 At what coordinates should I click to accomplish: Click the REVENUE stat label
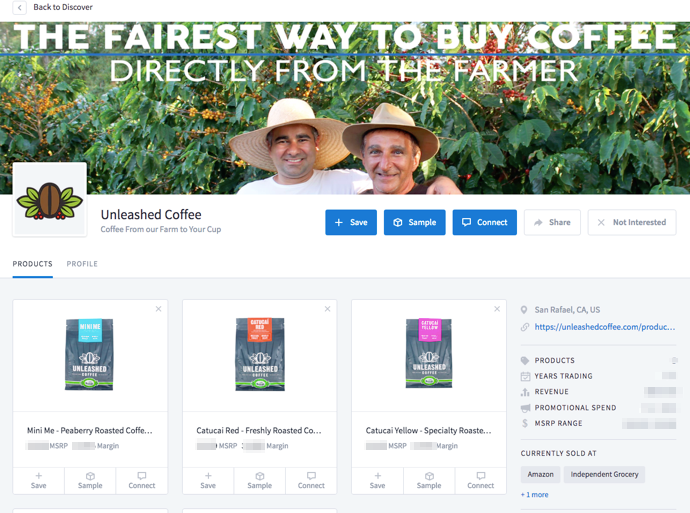(551, 392)
